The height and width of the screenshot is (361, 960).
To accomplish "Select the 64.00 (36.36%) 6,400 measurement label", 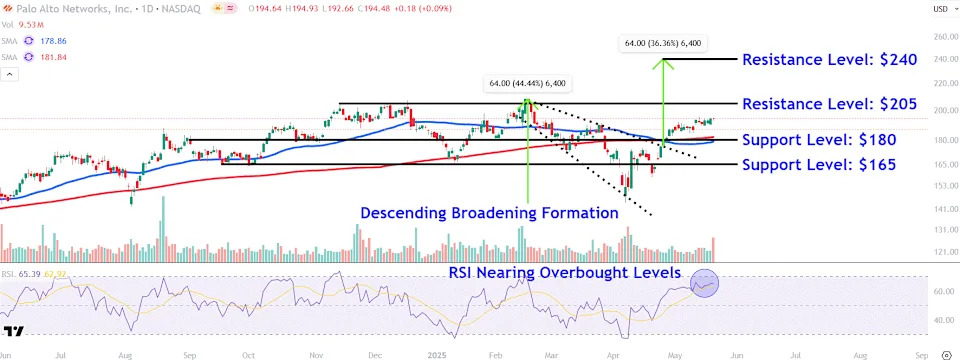I will (x=663, y=43).
